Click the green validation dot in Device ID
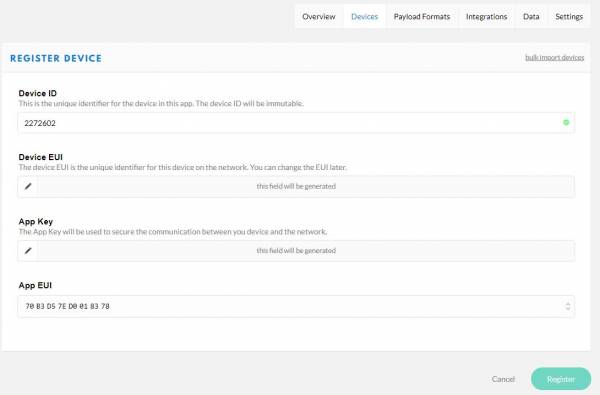This screenshot has width=600, height=395. (566, 122)
